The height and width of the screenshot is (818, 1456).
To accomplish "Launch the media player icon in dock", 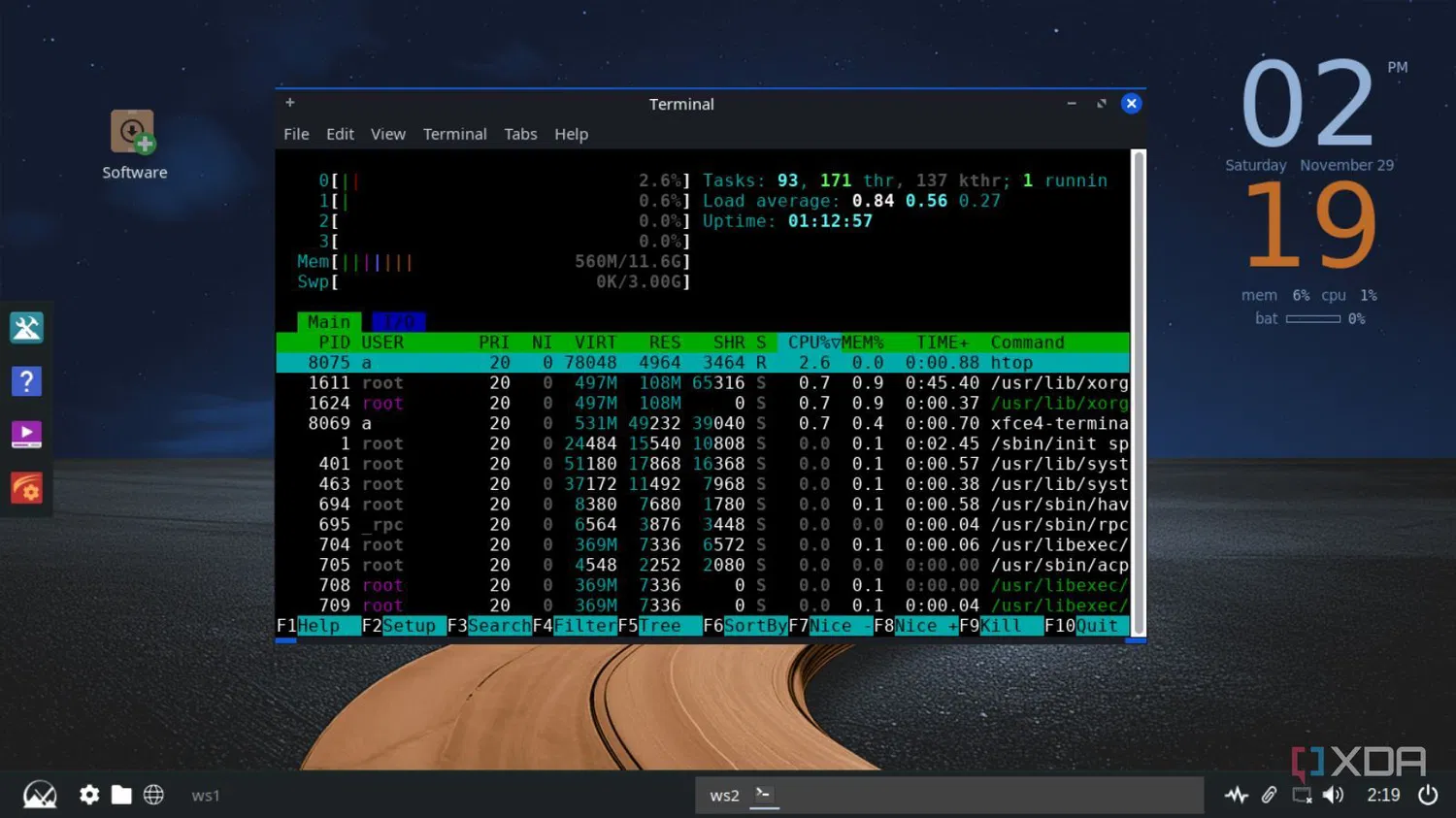I will (x=26, y=435).
